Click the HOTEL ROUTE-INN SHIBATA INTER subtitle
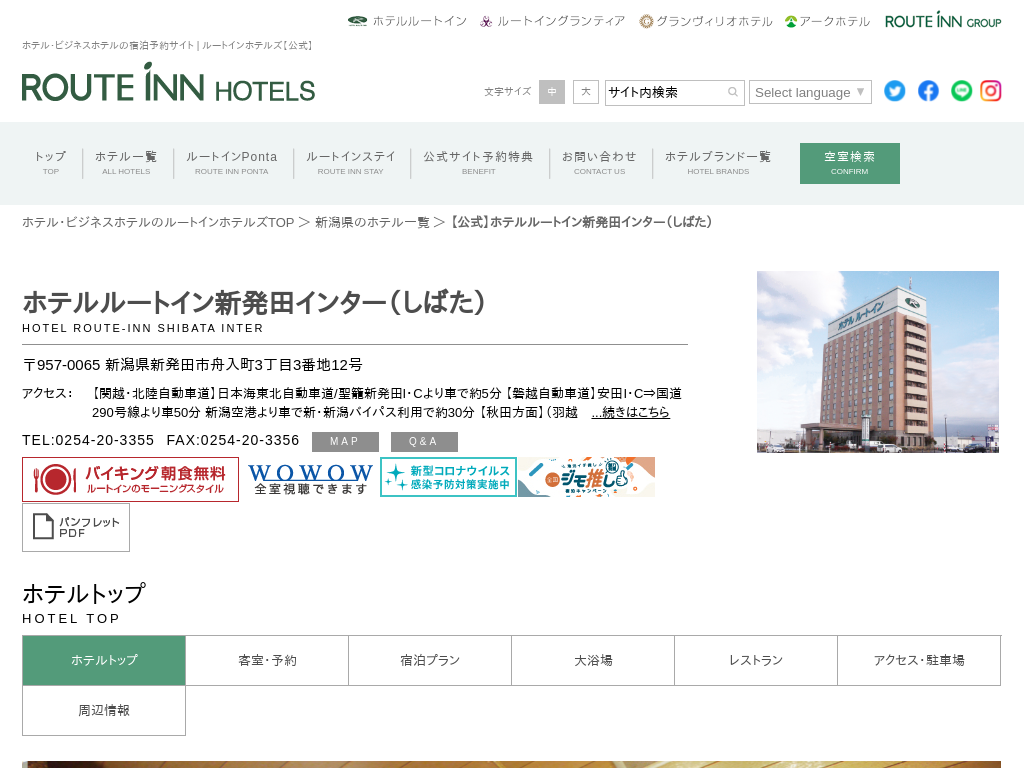This screenshot has width=1024, height=768. (143, 328)
